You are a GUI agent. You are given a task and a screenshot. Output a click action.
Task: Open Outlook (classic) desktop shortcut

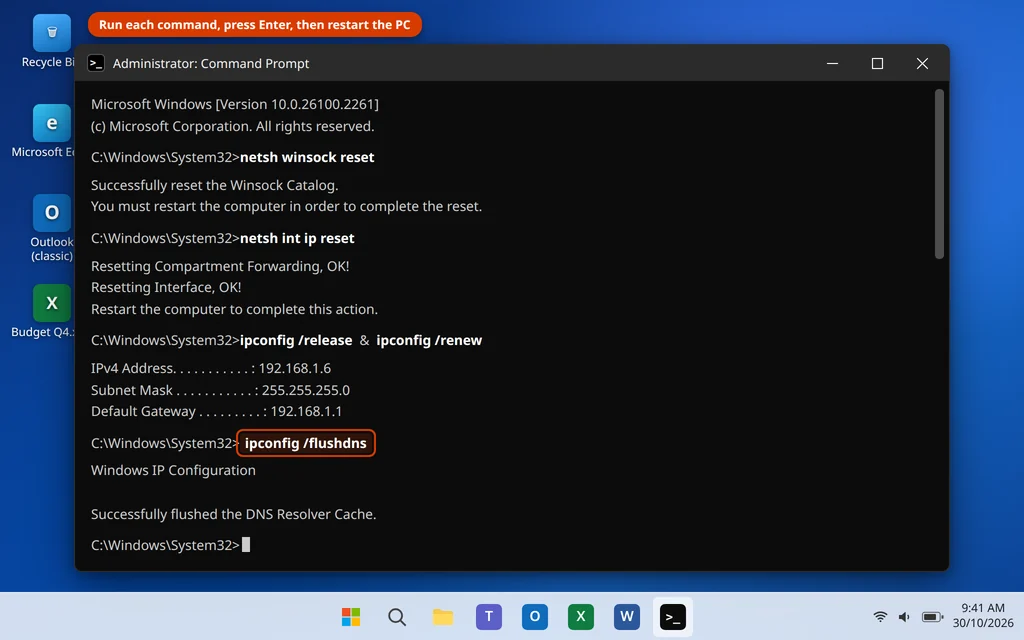point(52,213)
